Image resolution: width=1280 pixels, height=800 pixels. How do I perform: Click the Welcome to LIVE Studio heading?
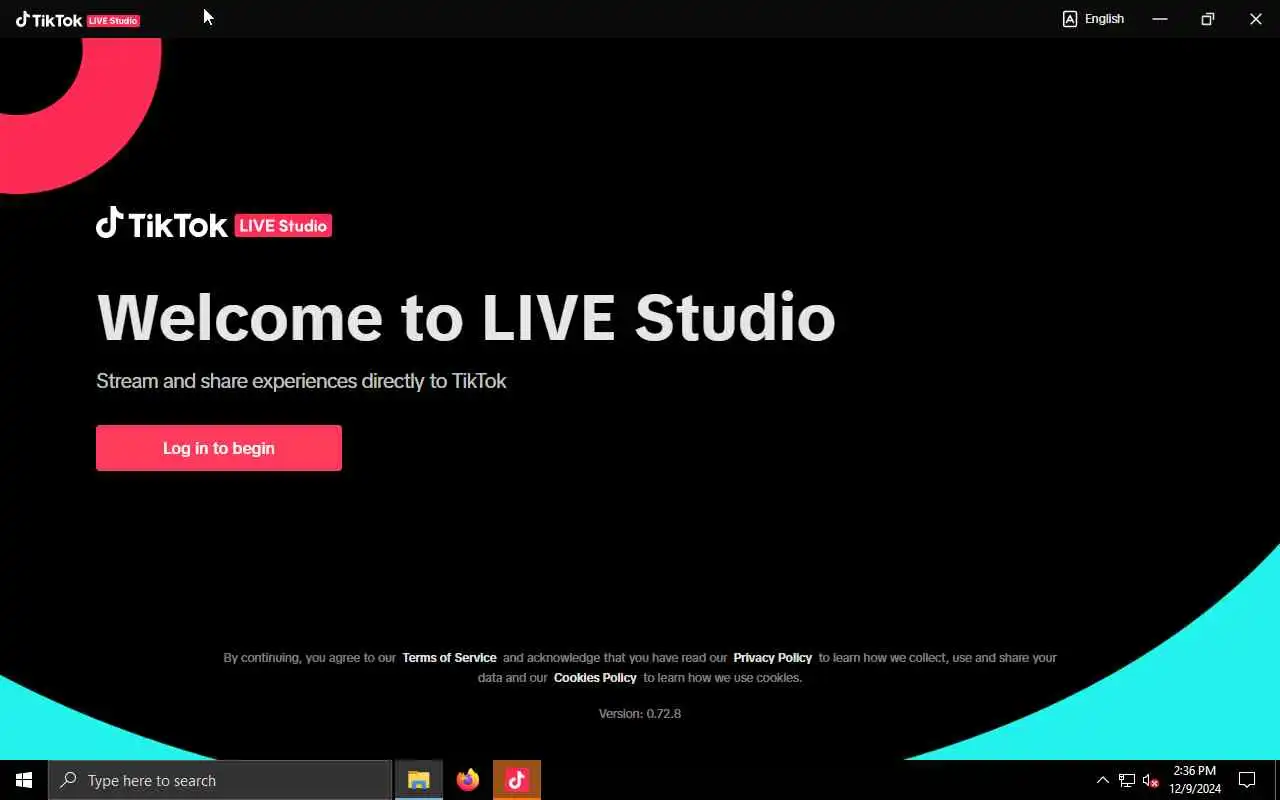(x=466, y=318)
